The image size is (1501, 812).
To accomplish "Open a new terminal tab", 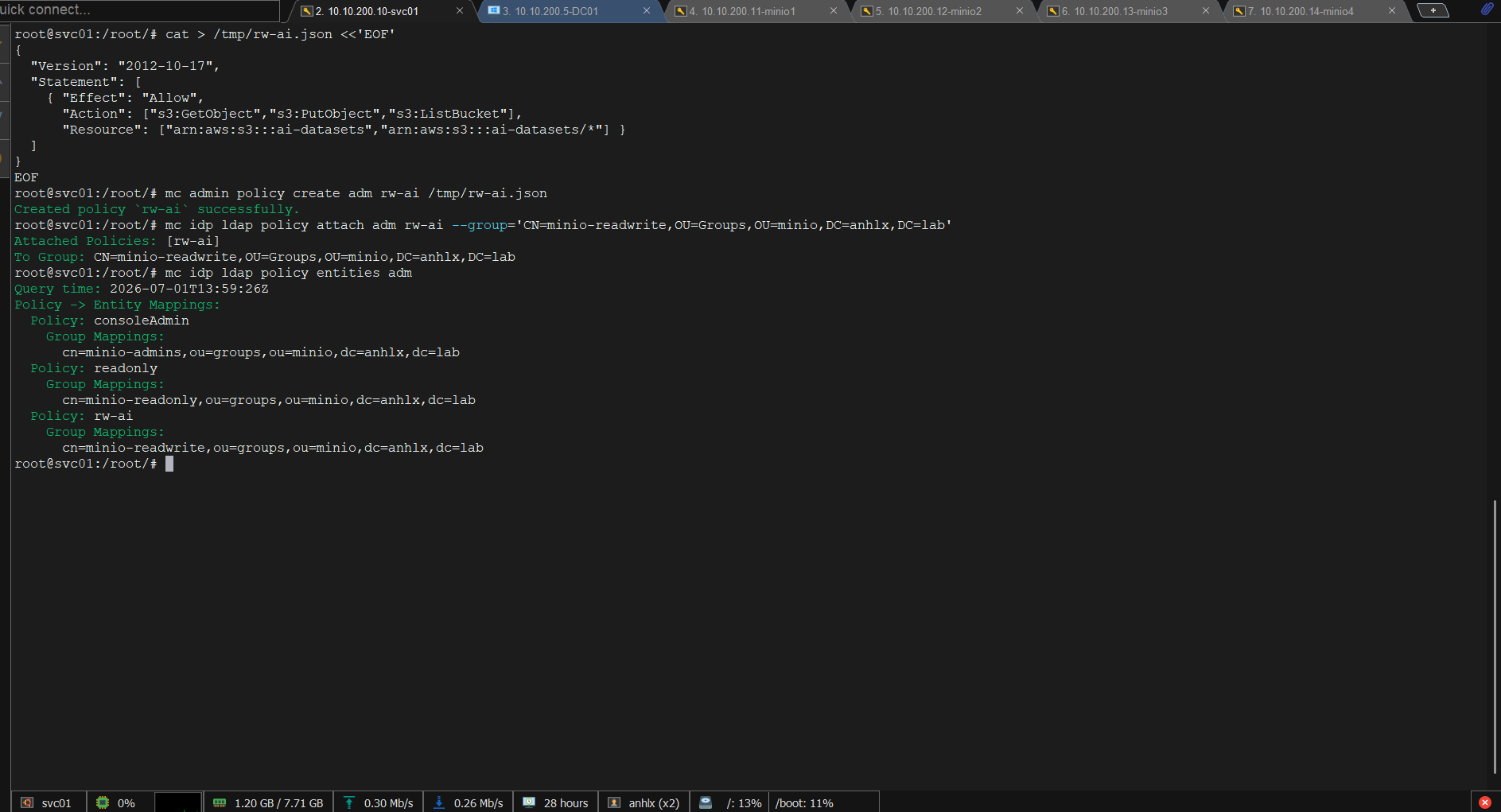I will coord(1433,10).
